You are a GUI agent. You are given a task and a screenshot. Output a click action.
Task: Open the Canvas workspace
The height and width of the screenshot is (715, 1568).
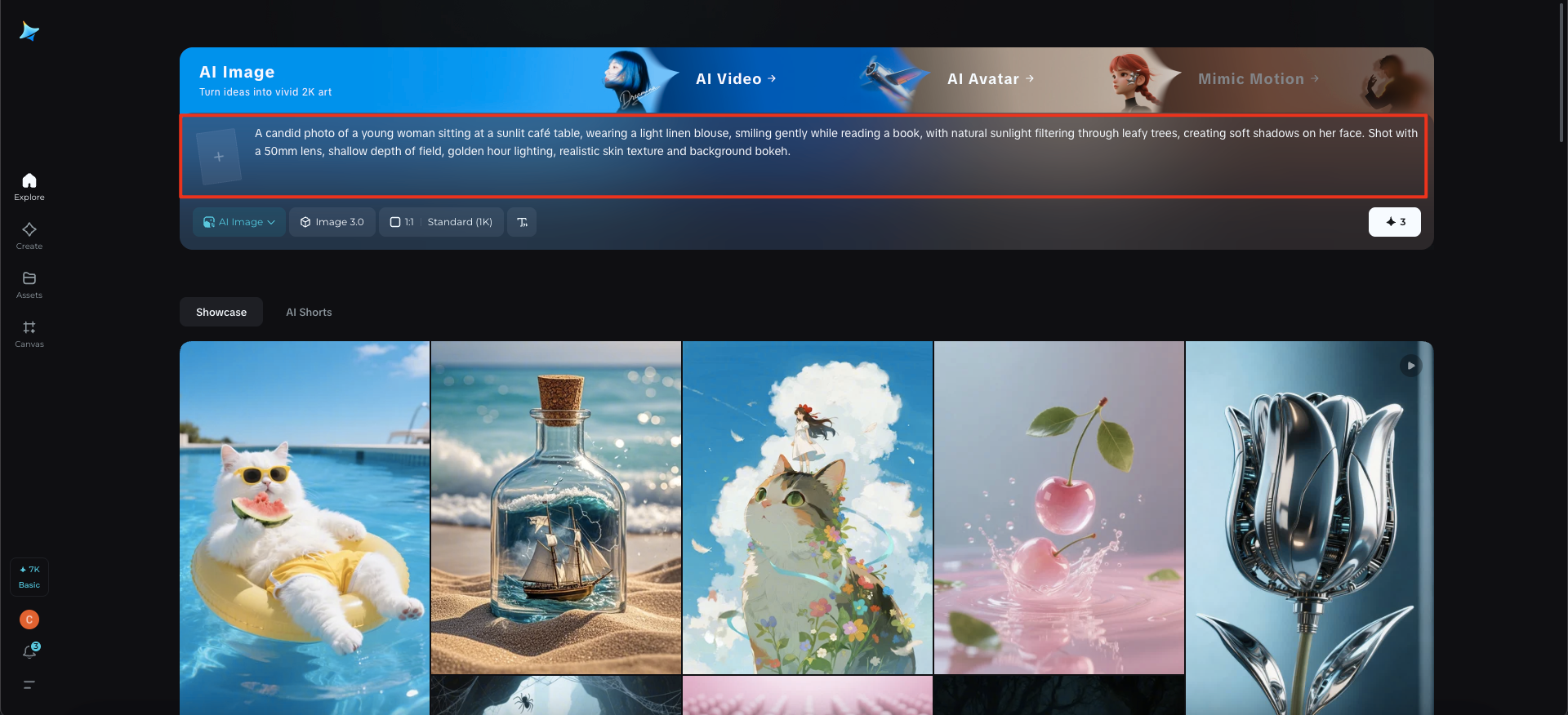(x=29, y=334)
